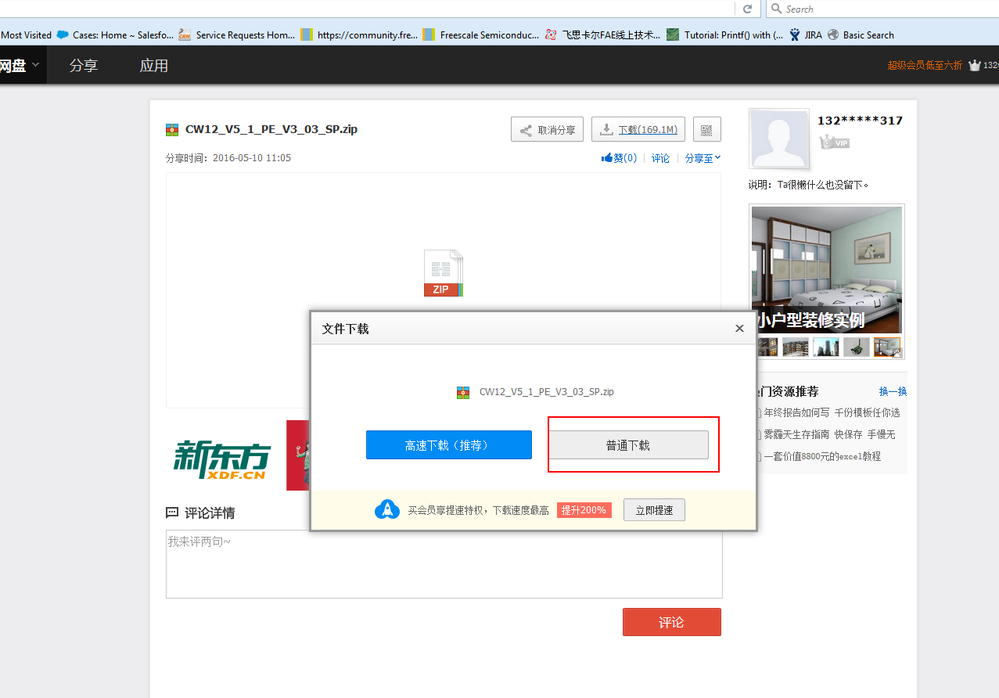Click the ZIP file preview icon

coord(443,273)
